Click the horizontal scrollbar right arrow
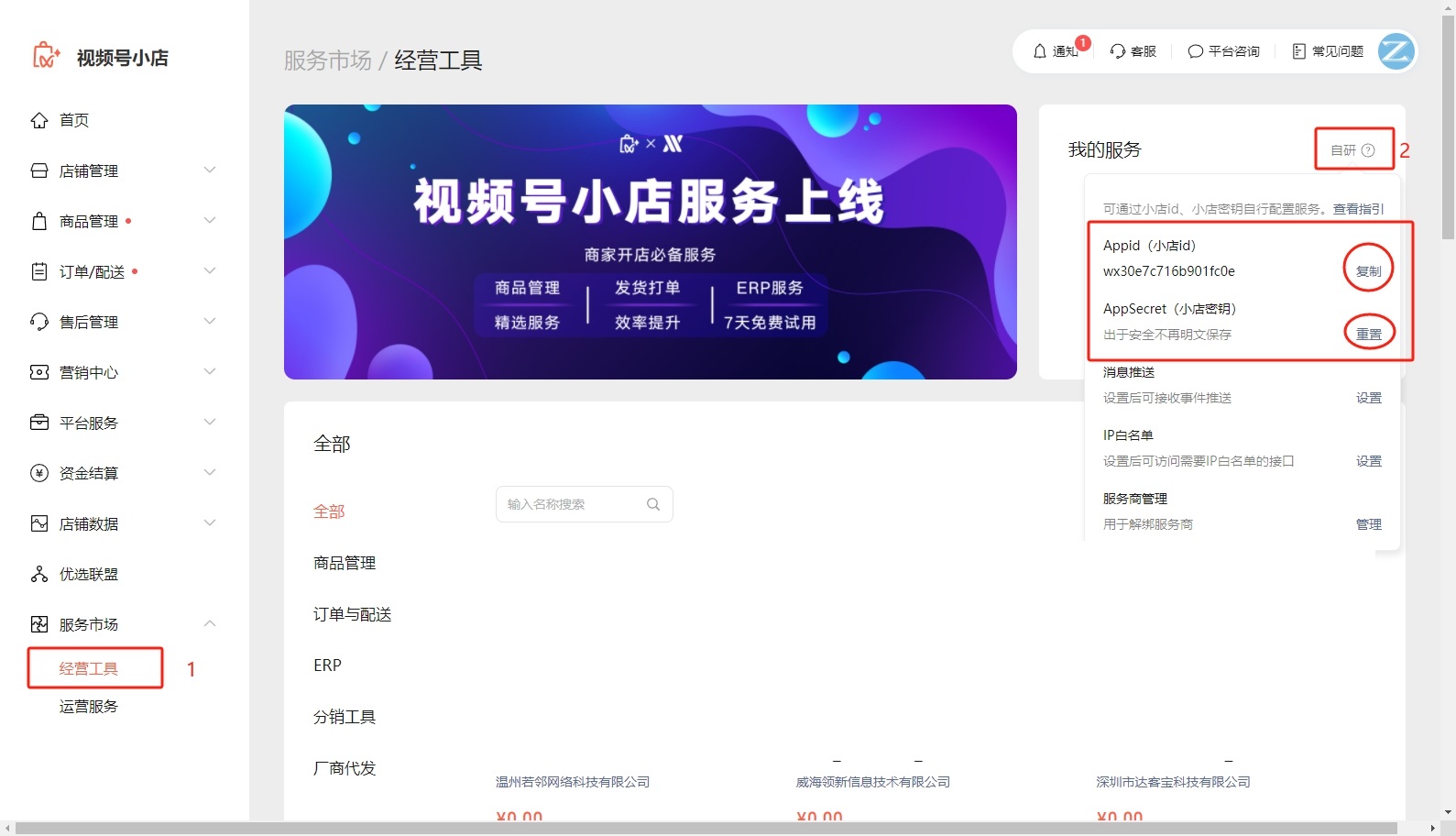Screen dimensions: 1456x836 coord(1433,829)
